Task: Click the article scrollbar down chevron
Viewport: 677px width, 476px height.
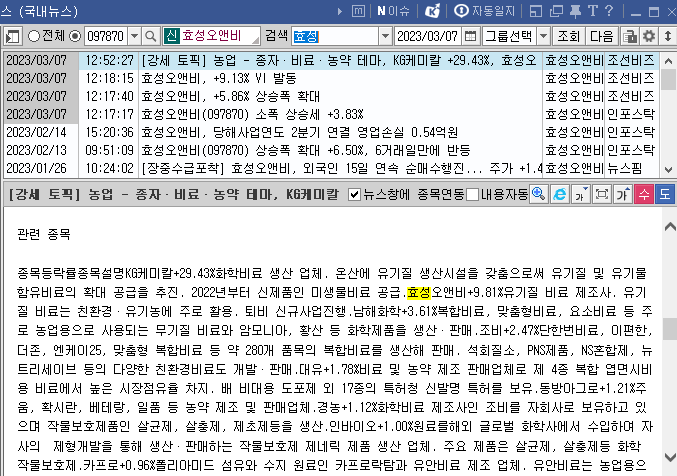Action: click(x=670, y=457)
